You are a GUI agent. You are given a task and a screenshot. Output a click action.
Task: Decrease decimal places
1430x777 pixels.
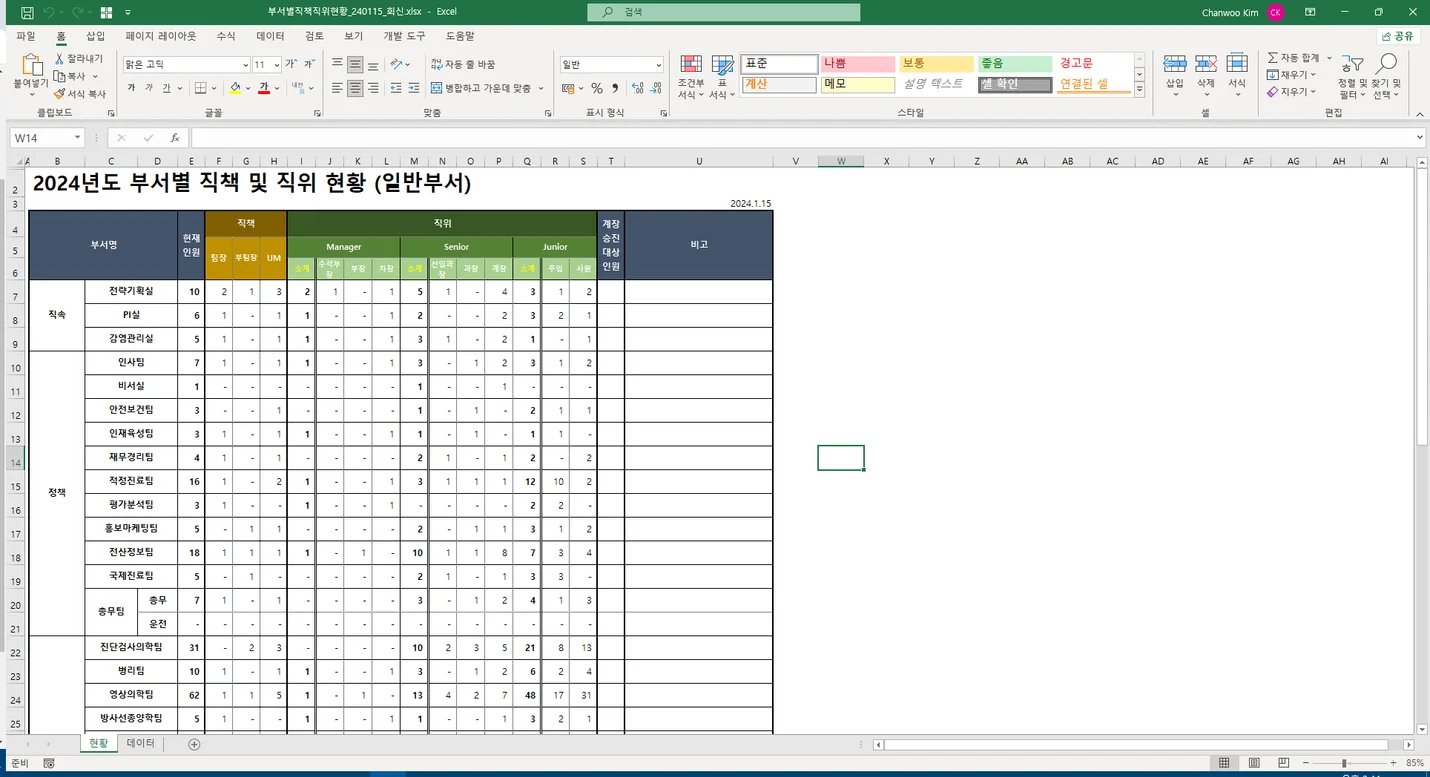tap(655, 88)
